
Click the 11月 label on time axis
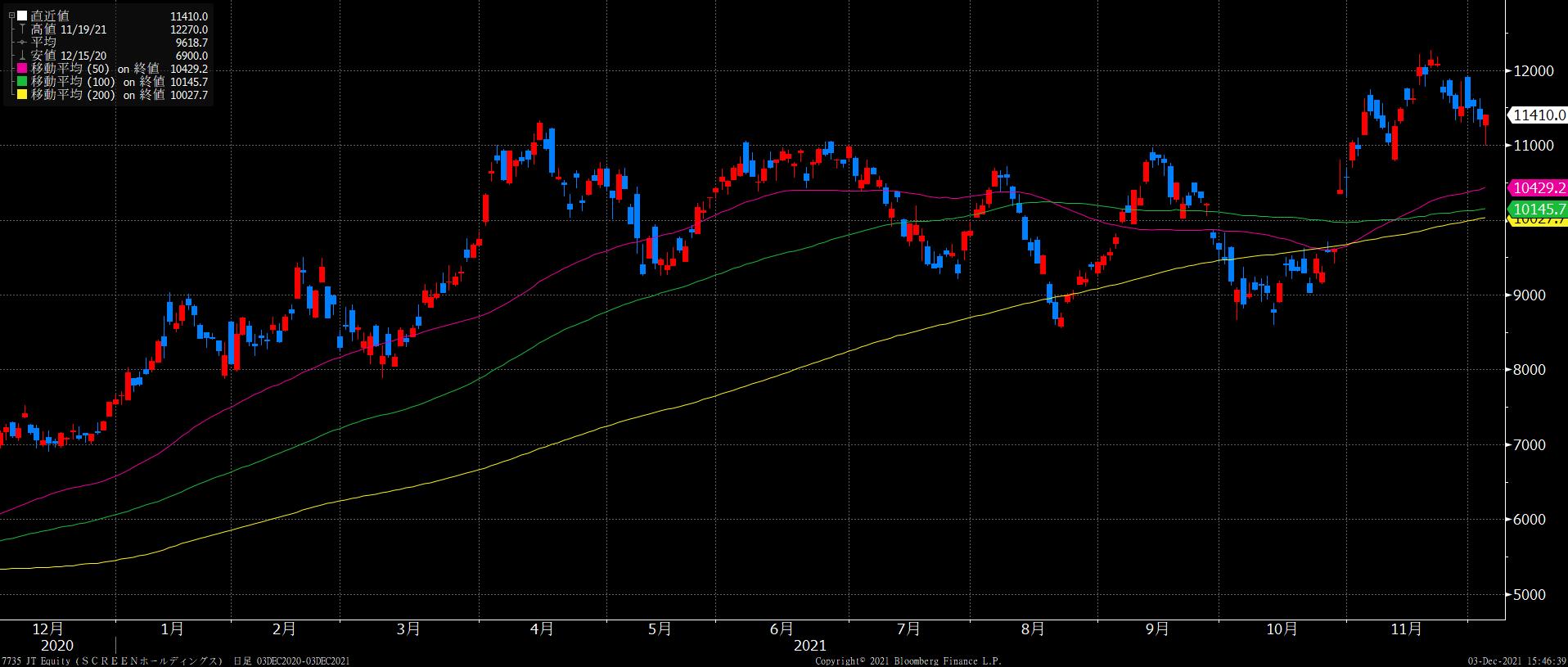[1406, 629]
